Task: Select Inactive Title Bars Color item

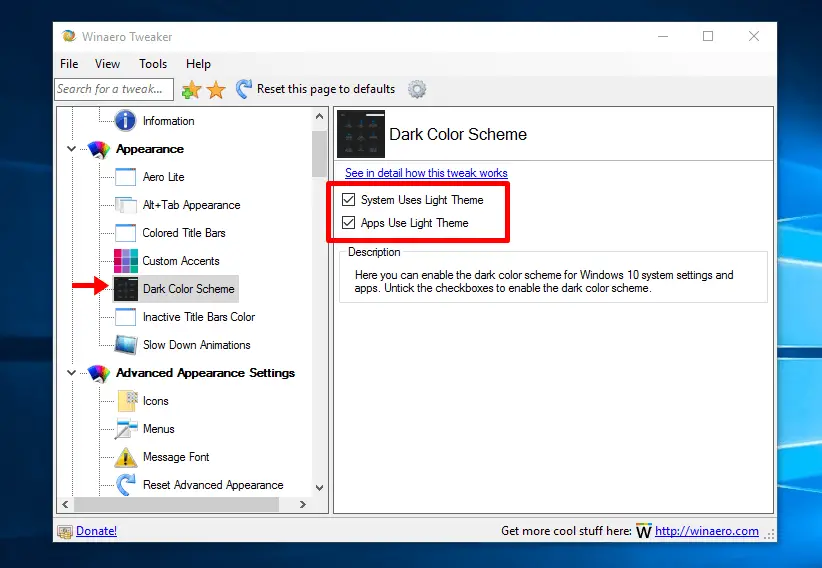Action: (x=199, y=317)
